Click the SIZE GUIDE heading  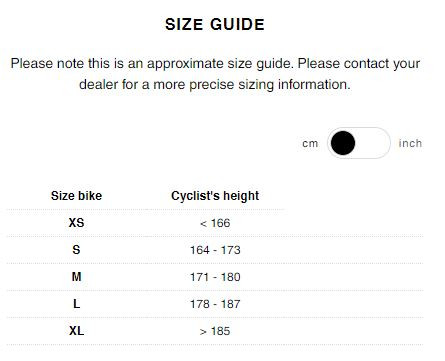pyautogui.click(x=215, y=24)
